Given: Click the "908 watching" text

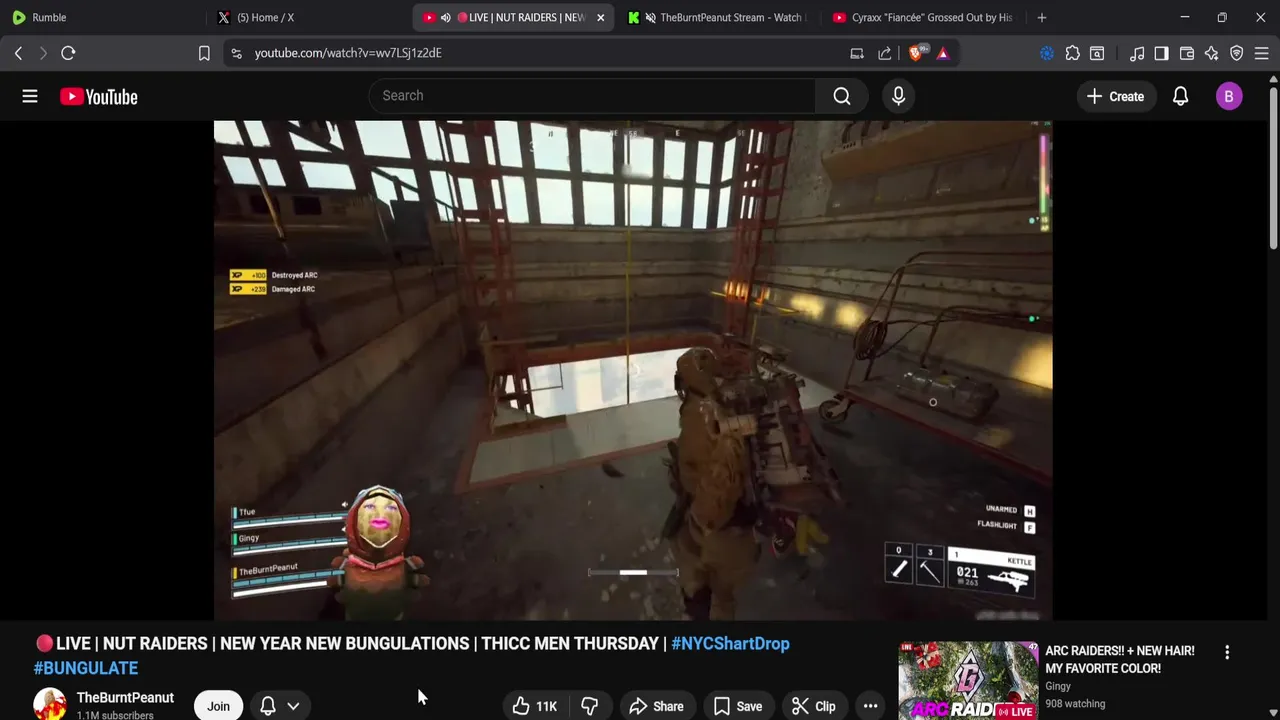Looking at the screenshot, I should [1075, 704].
